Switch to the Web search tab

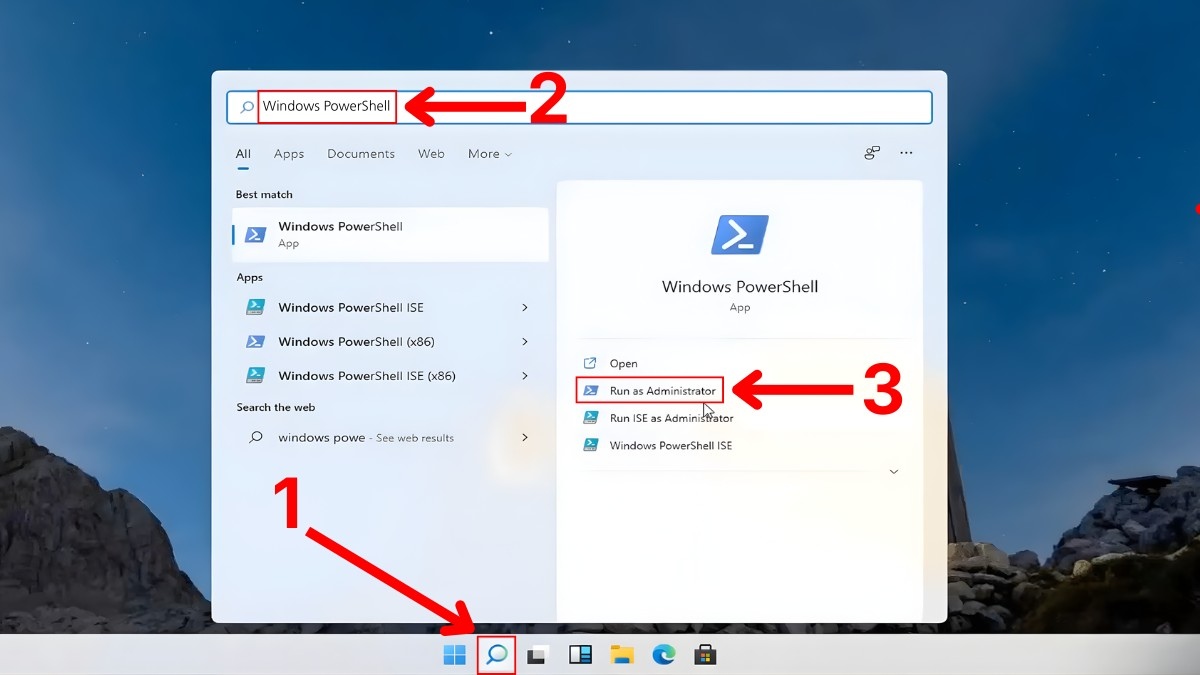tap(431, 154)
